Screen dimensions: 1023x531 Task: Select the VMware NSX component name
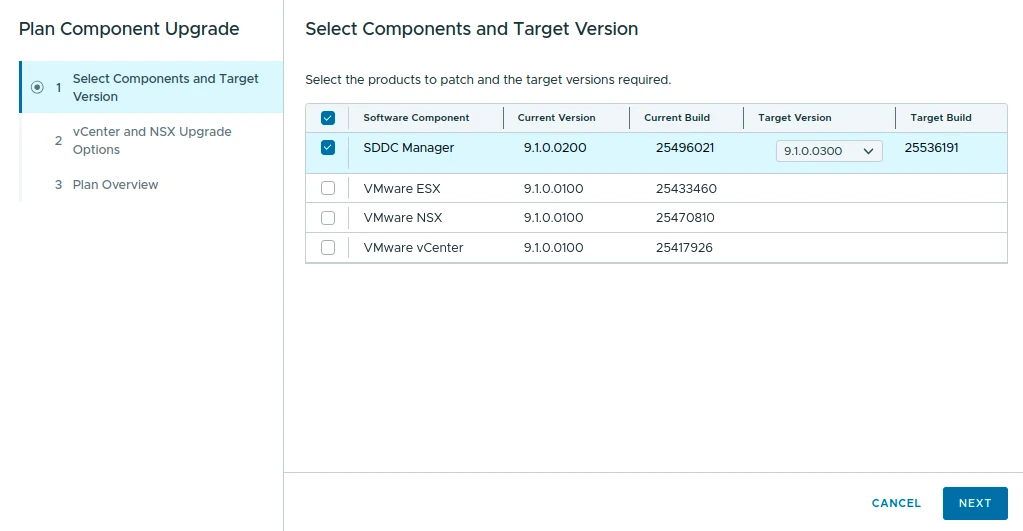tap(403, 218)
